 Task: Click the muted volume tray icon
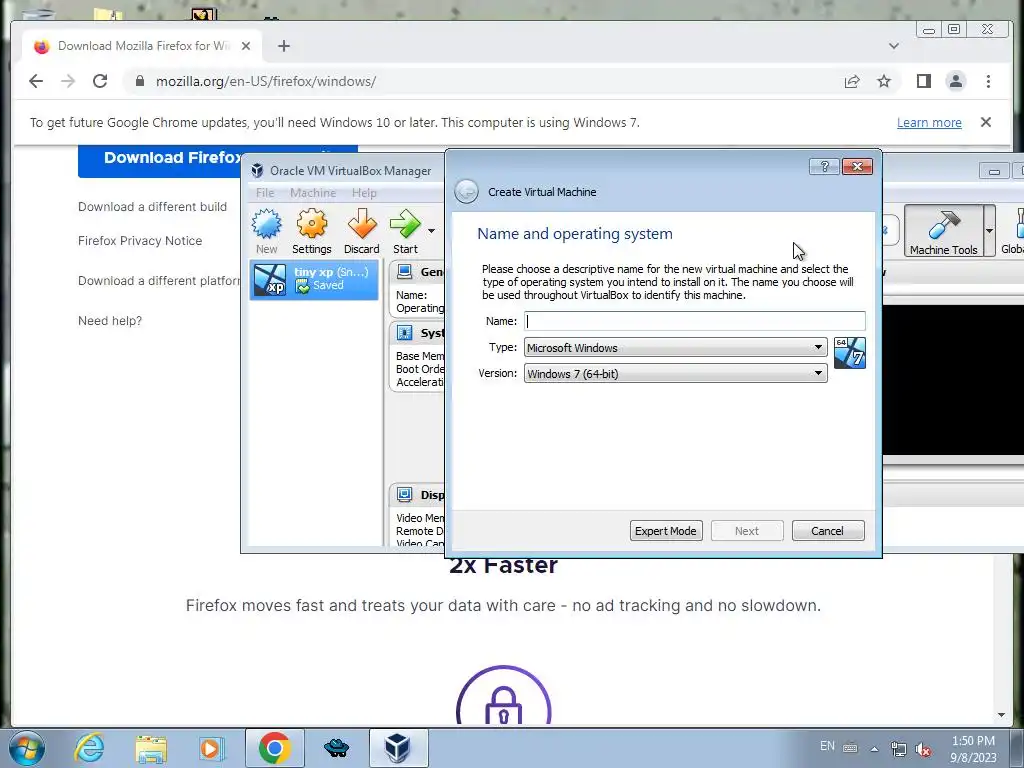[x=923, y=749]
